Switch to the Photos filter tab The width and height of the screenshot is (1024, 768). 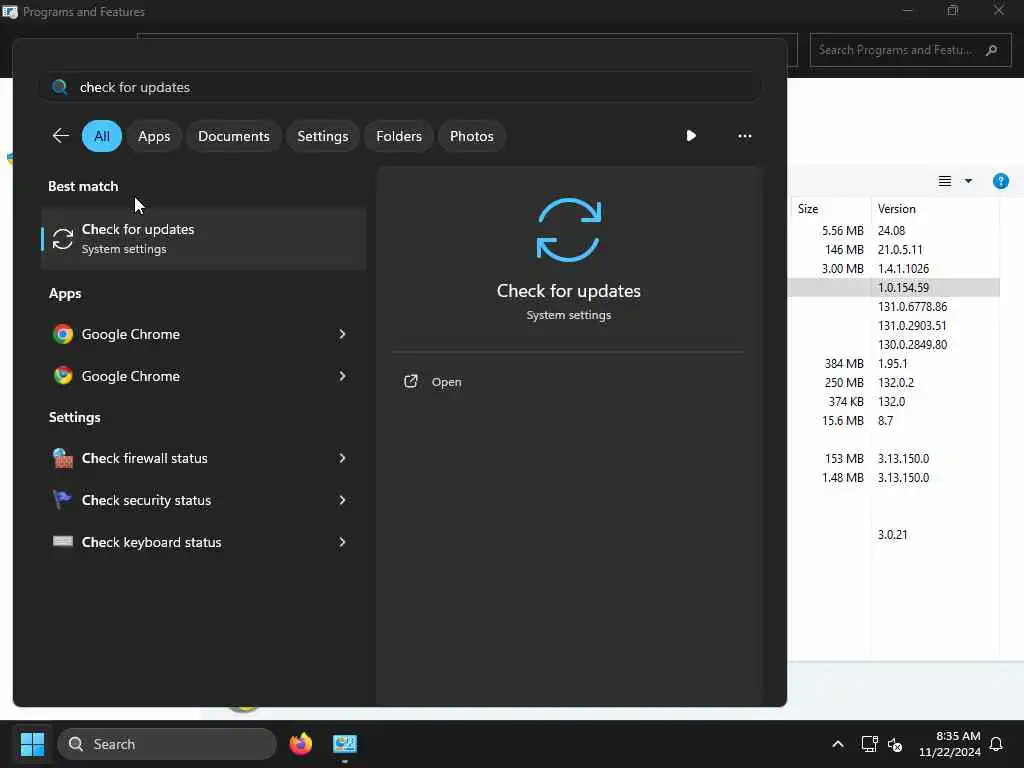(x=472, y=136)
